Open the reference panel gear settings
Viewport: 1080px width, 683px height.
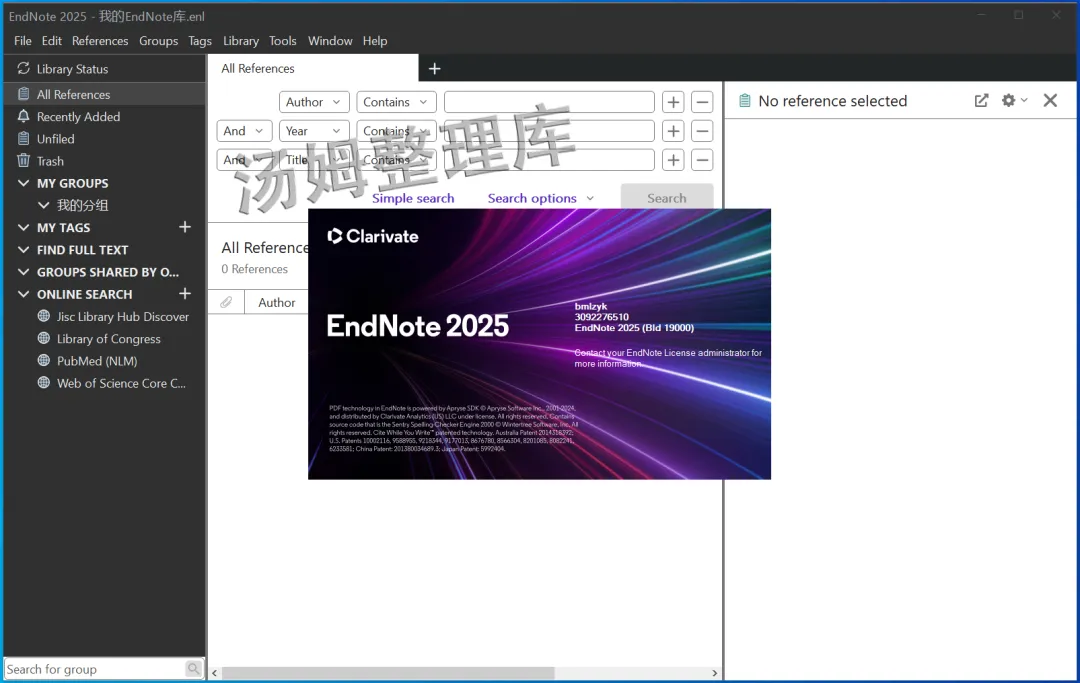click(x=1009, y=101)
